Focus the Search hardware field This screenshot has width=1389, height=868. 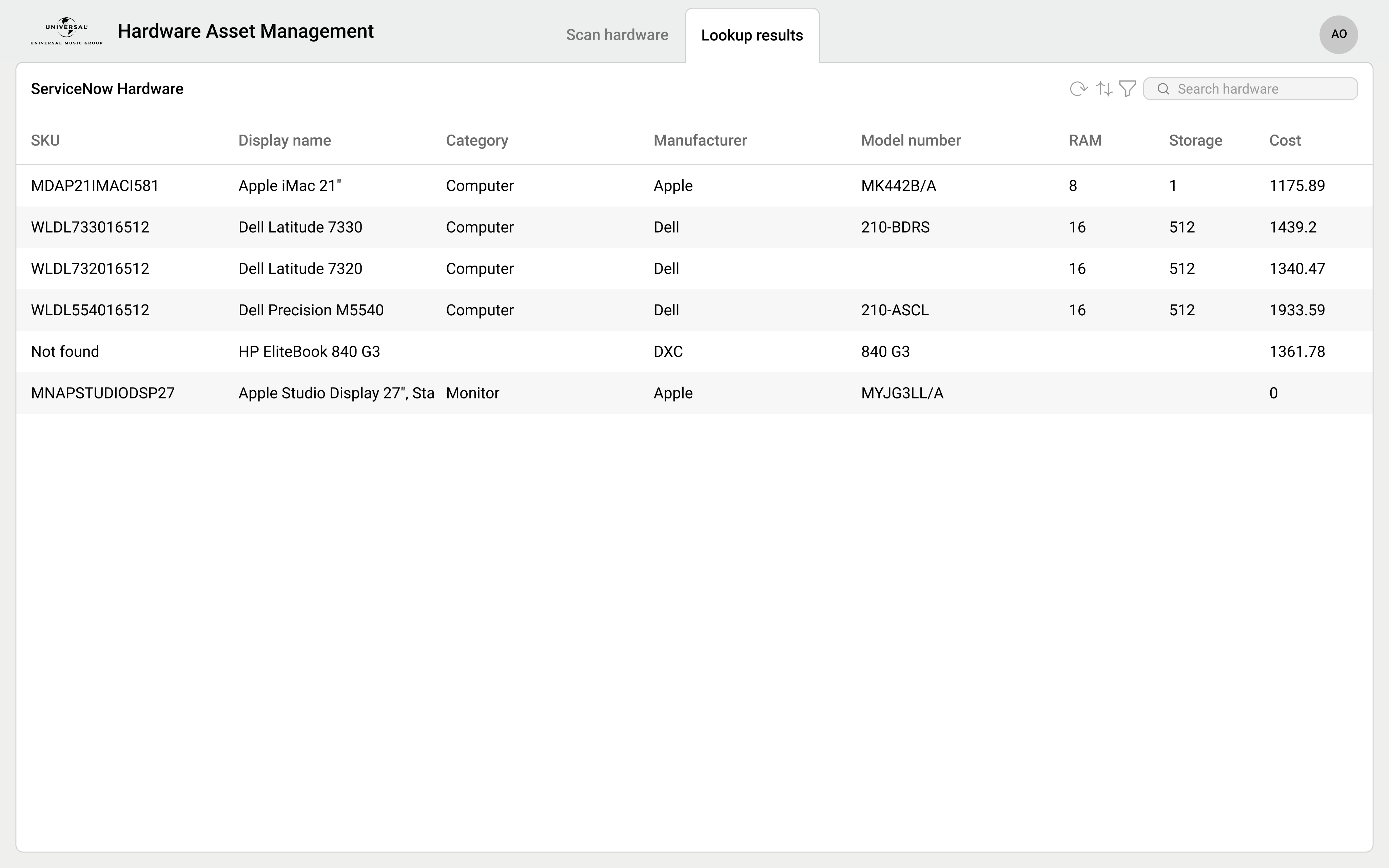coord(1250,89)
